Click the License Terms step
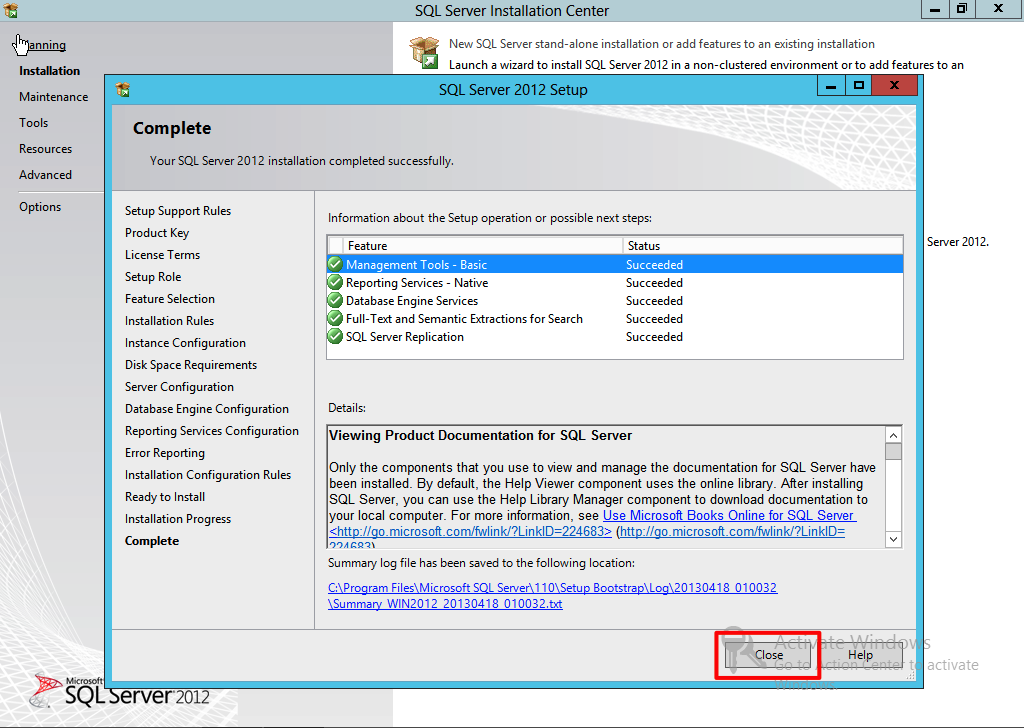 [x=163, y=255]
